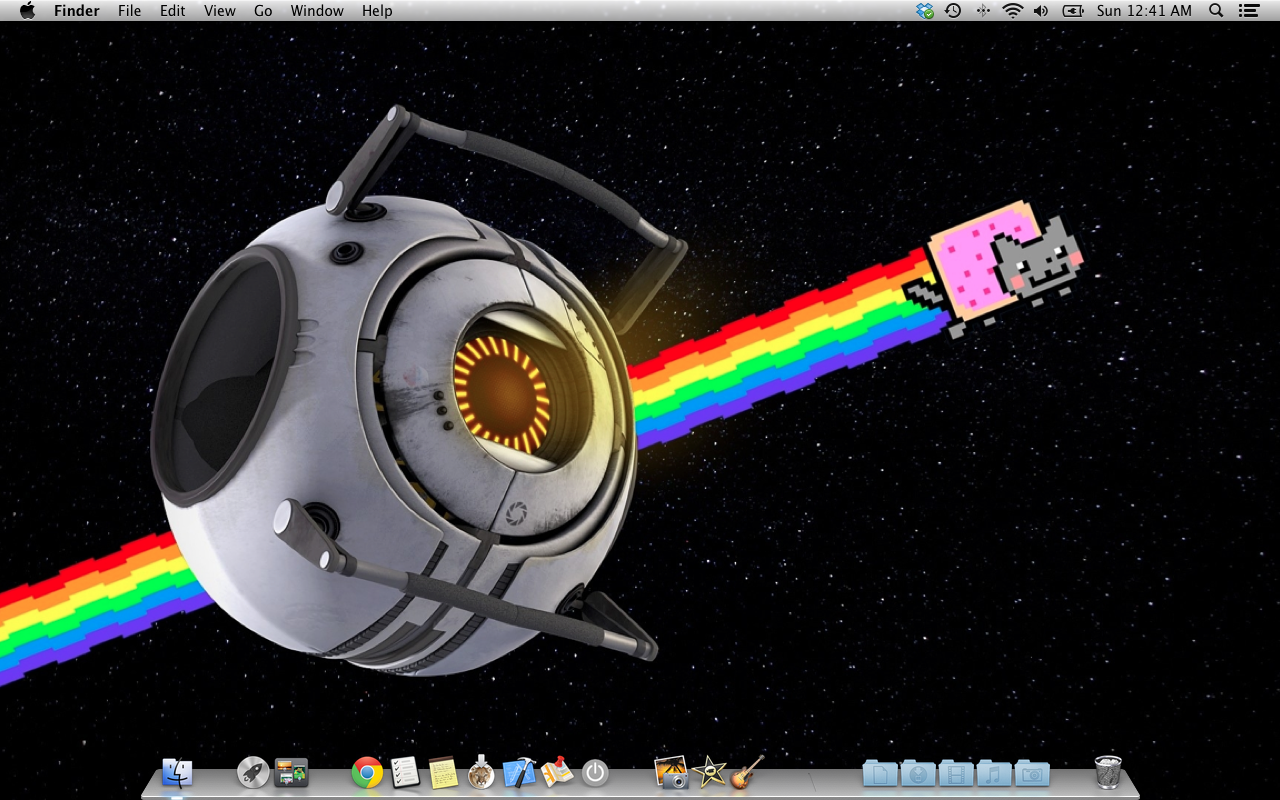Open the Finder menu
This screenshot has width=1280, height=800.
tap(76, 11)
